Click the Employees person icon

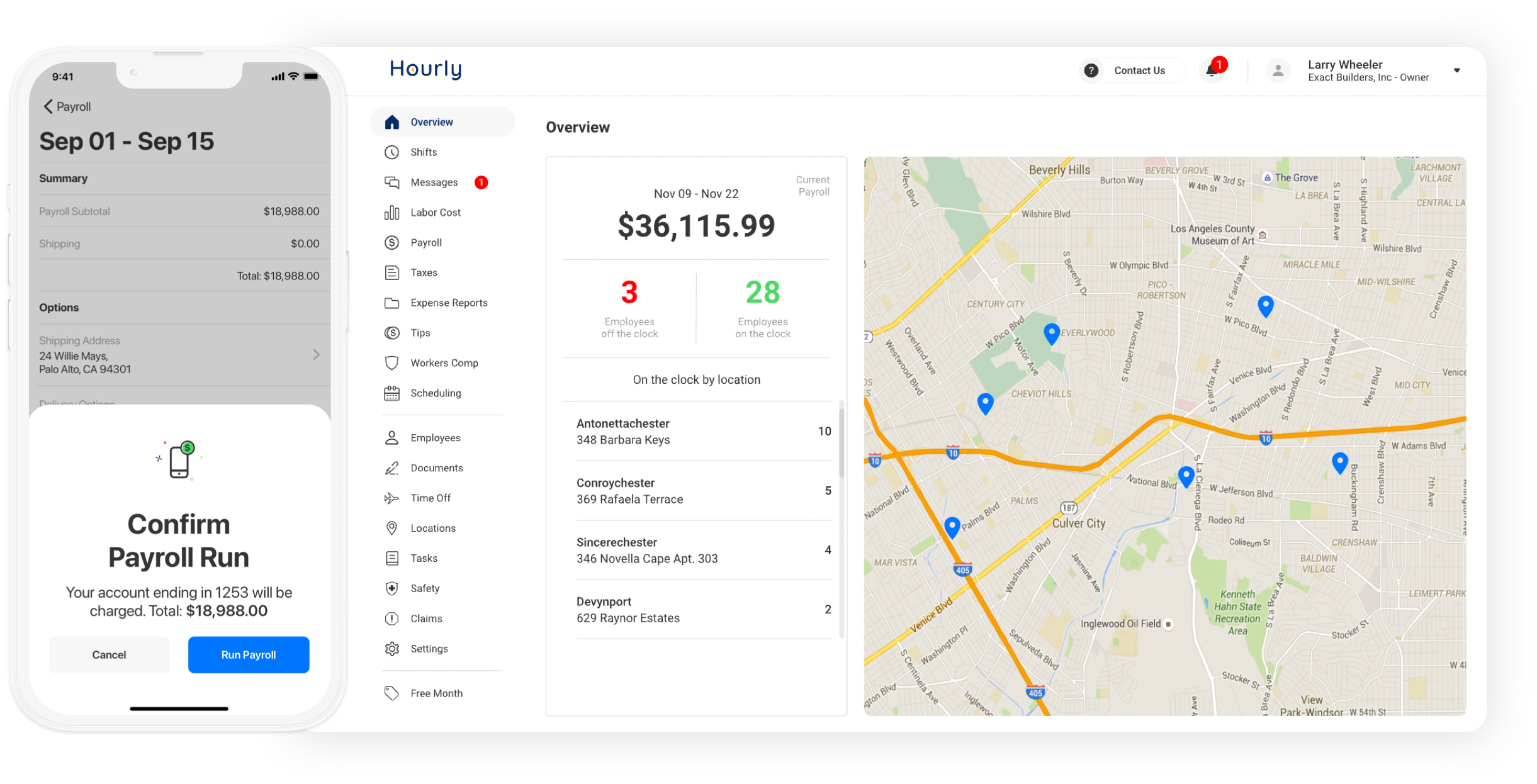tap(391, 438)
